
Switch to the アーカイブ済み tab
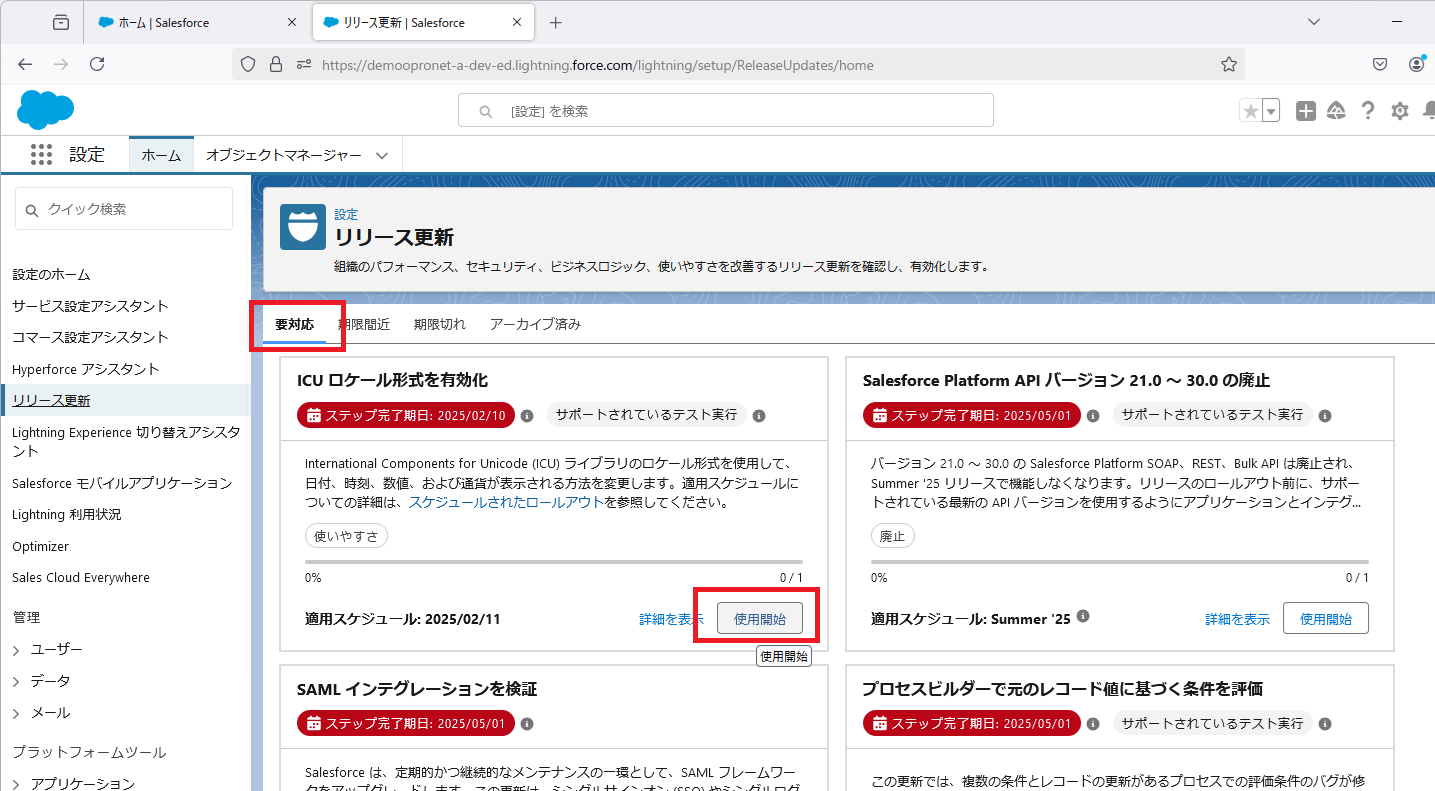pos(535,324)
